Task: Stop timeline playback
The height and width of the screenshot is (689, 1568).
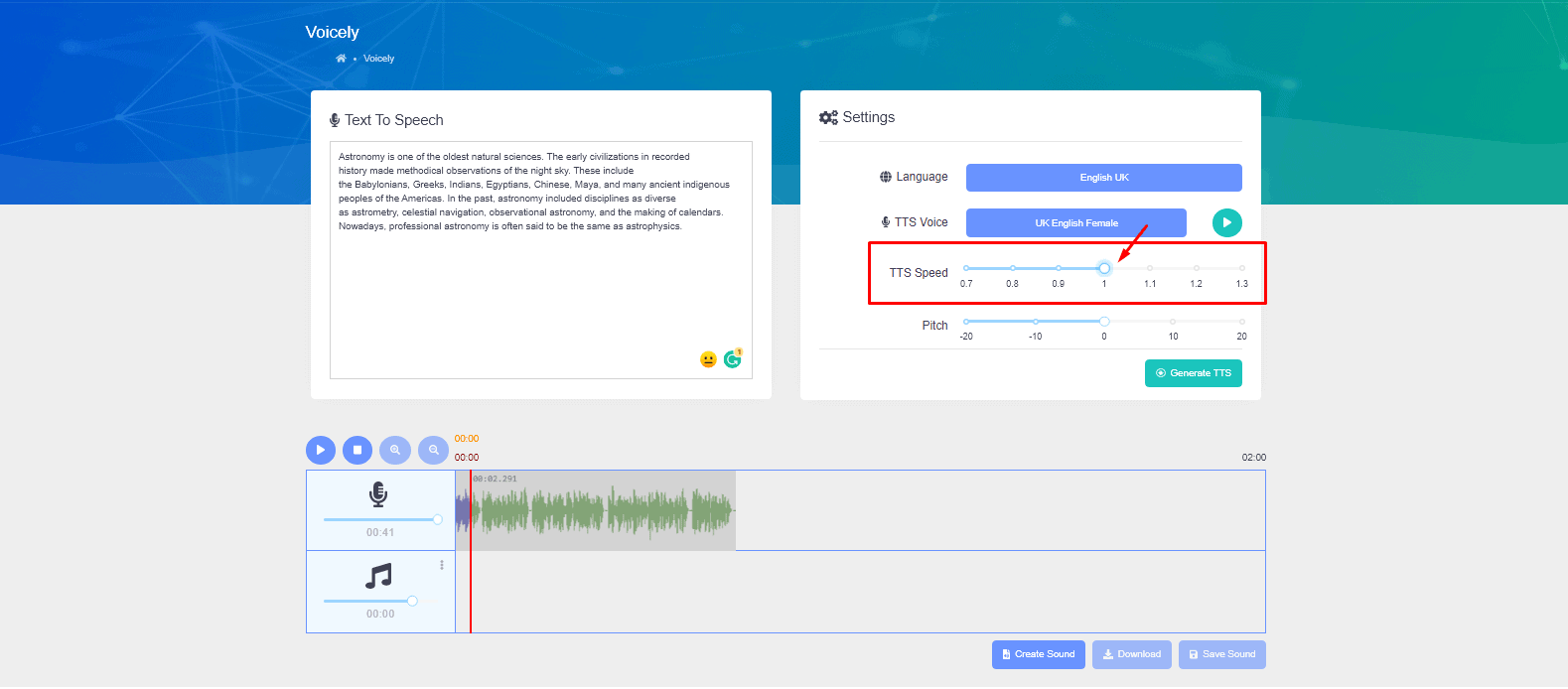Action: [x=357, y=450]
